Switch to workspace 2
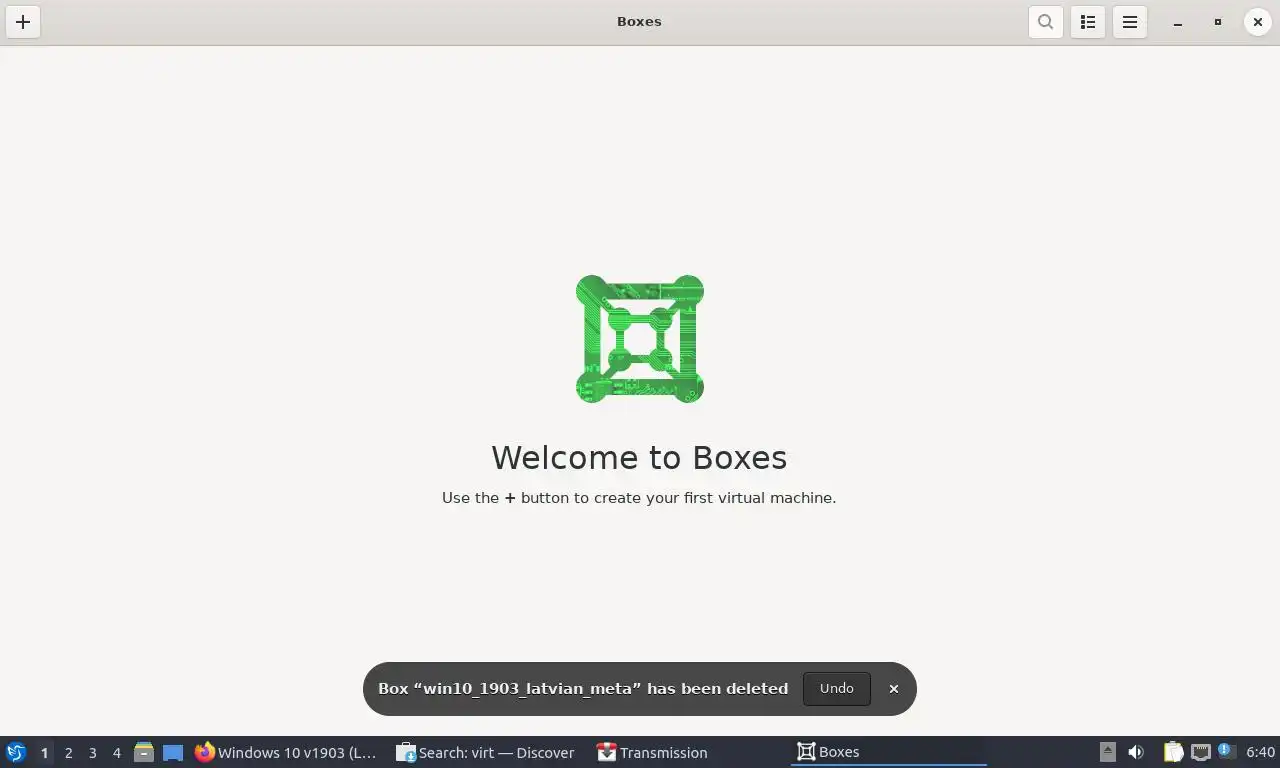 68,753
